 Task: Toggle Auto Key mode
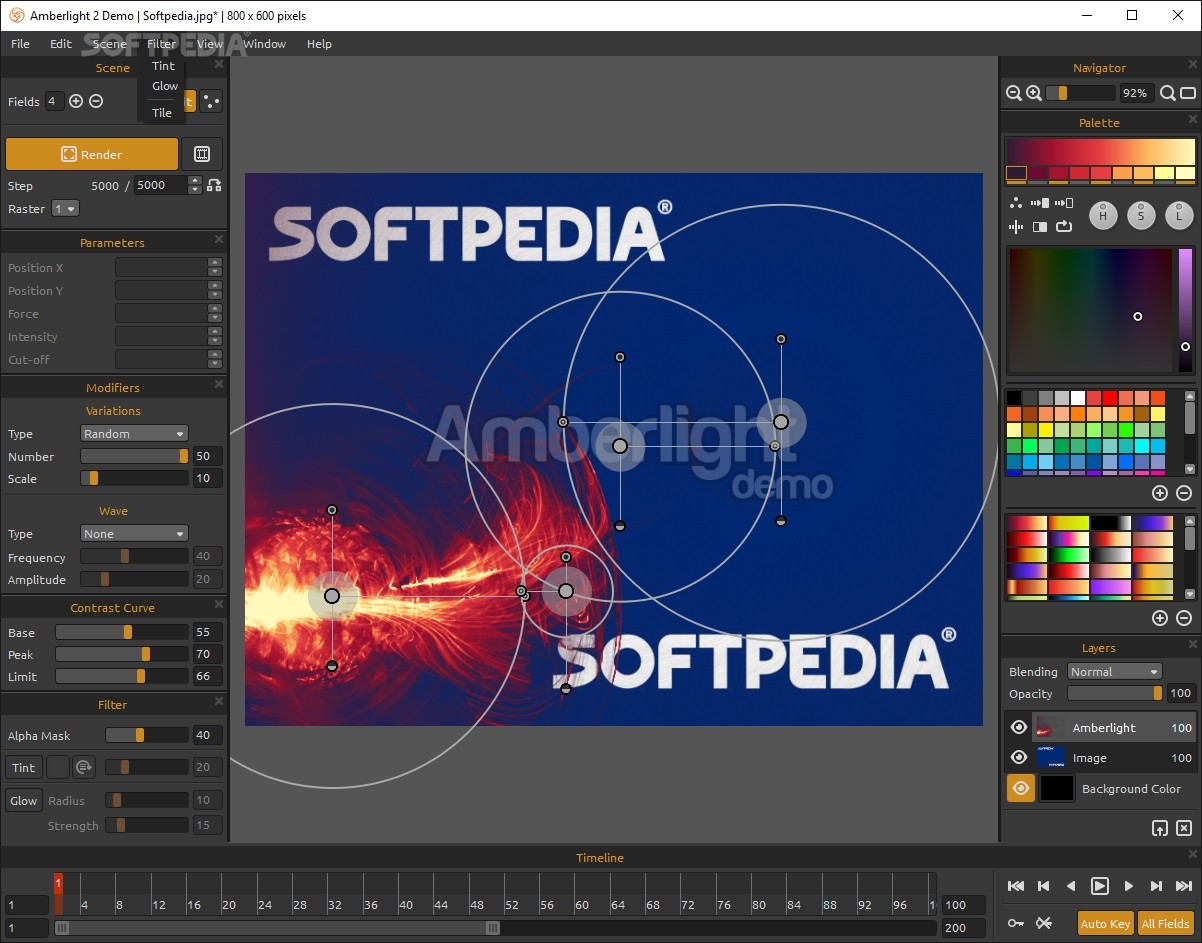pos(1105,923)
